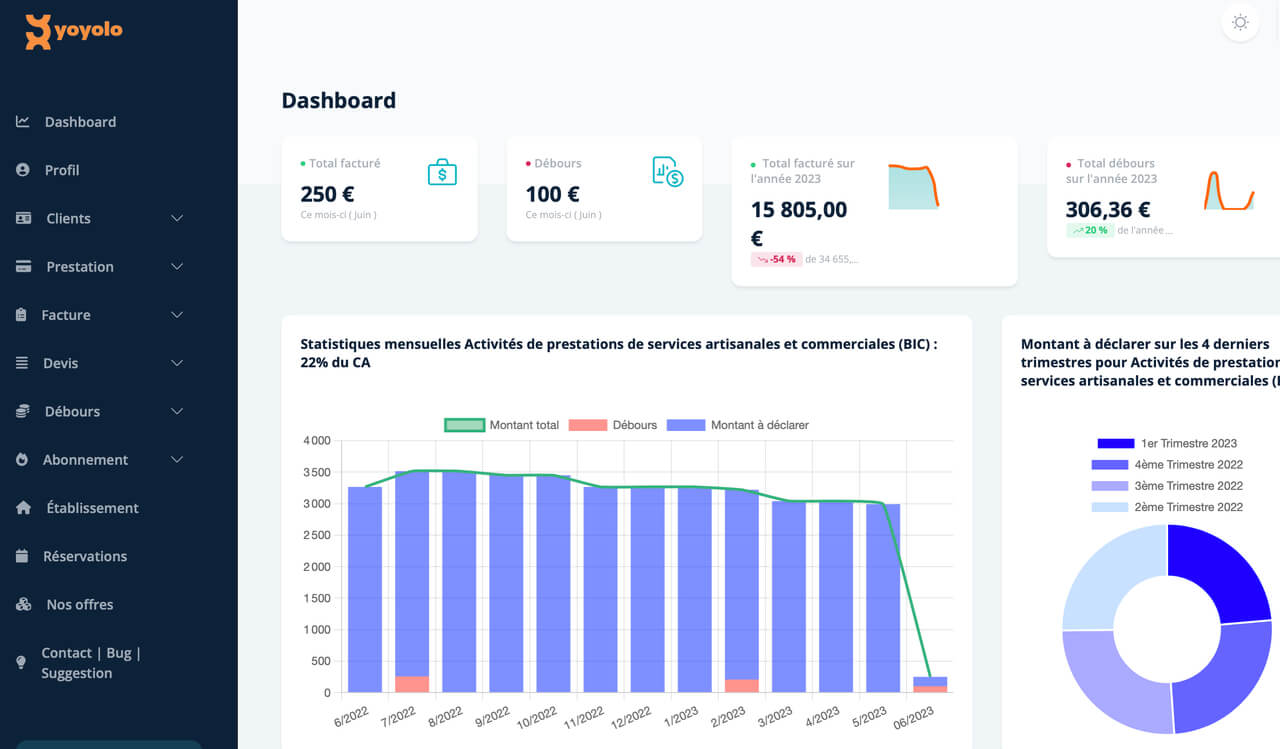Click the Nos offres cubes icon
The image size is (1280, 749).
coord(24,605)
